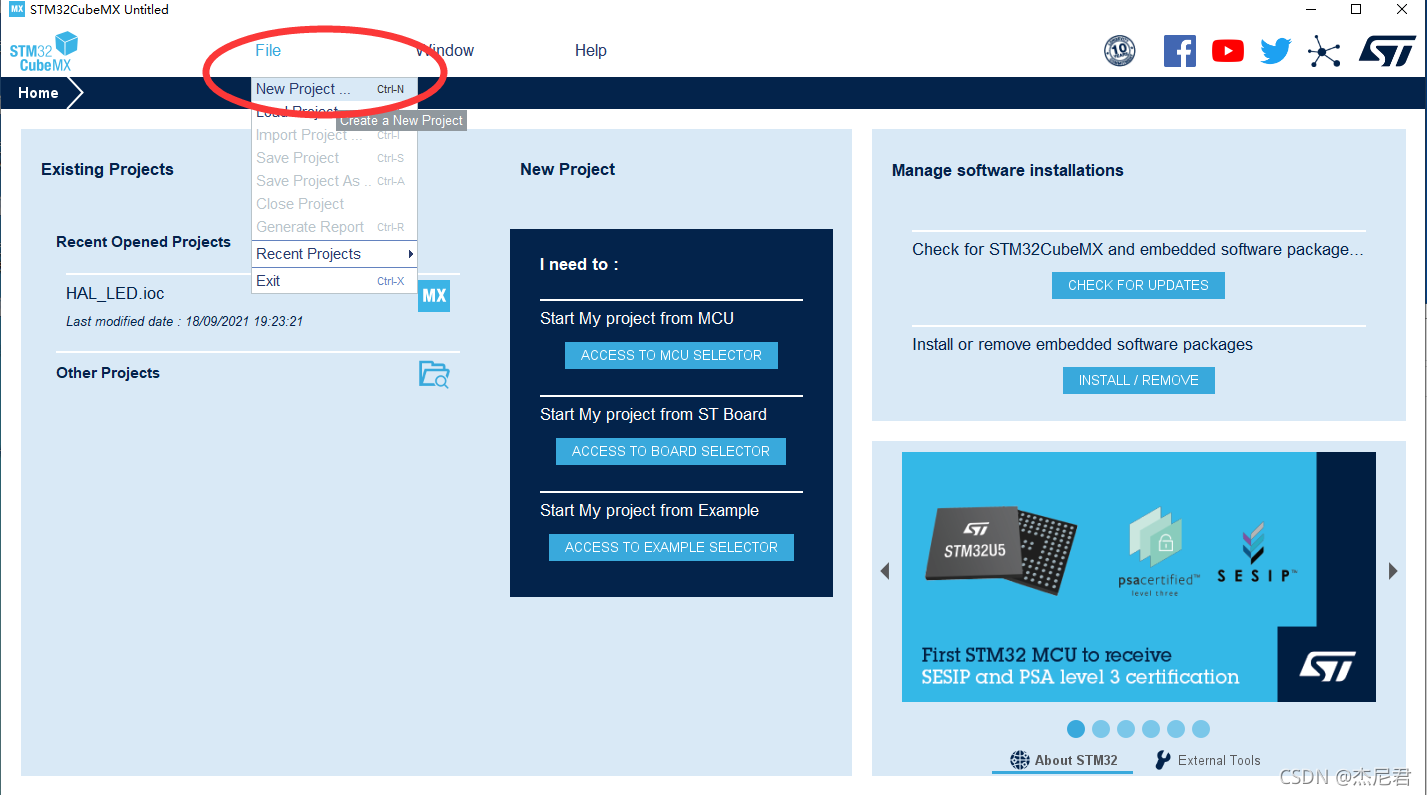This screenshot has width=1427, height=795.
Task: Select the fifth banner carousel dot
Action: (1176, 729)
